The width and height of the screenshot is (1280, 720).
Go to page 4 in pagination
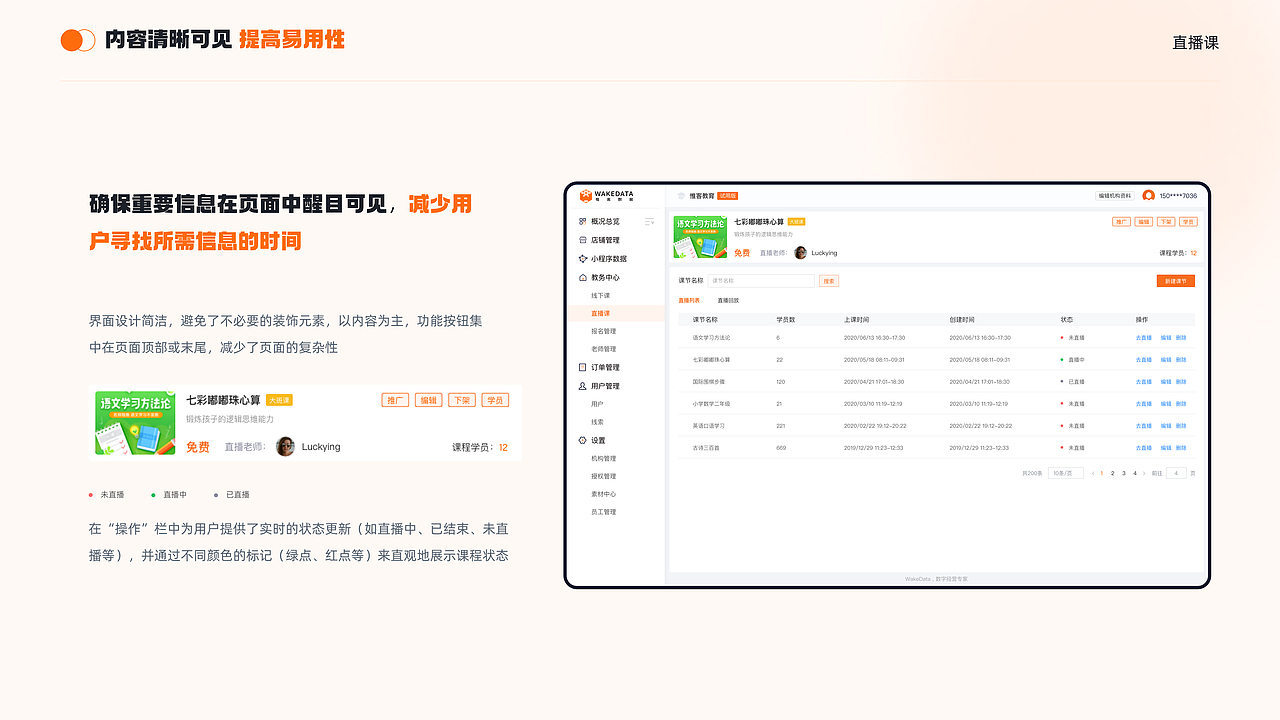(x=1134, y=473)
